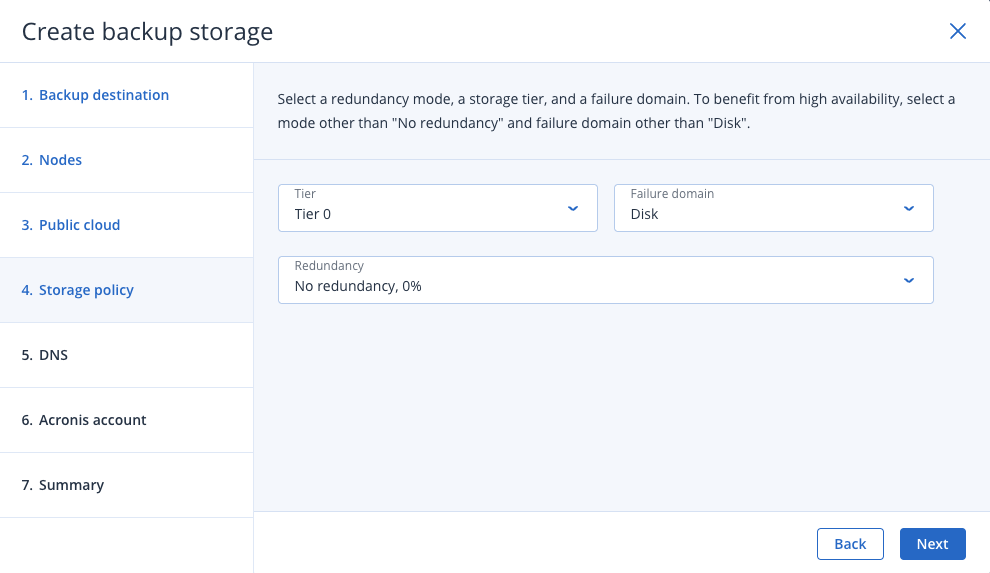This screenshot has width=990, height=573.
Task: Click the Create backup storage heading
Action: coord(147,32)
